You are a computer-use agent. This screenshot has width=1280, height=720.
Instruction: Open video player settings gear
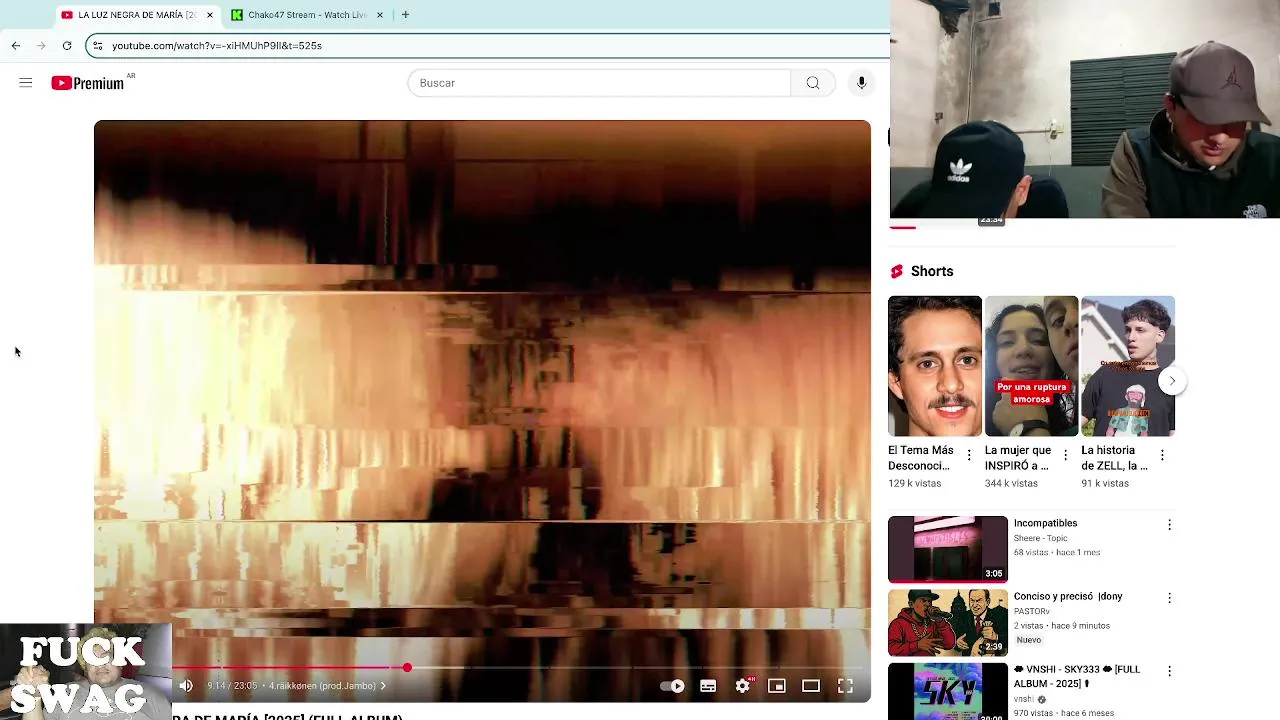pyautogui.click(x=742, y=686)
